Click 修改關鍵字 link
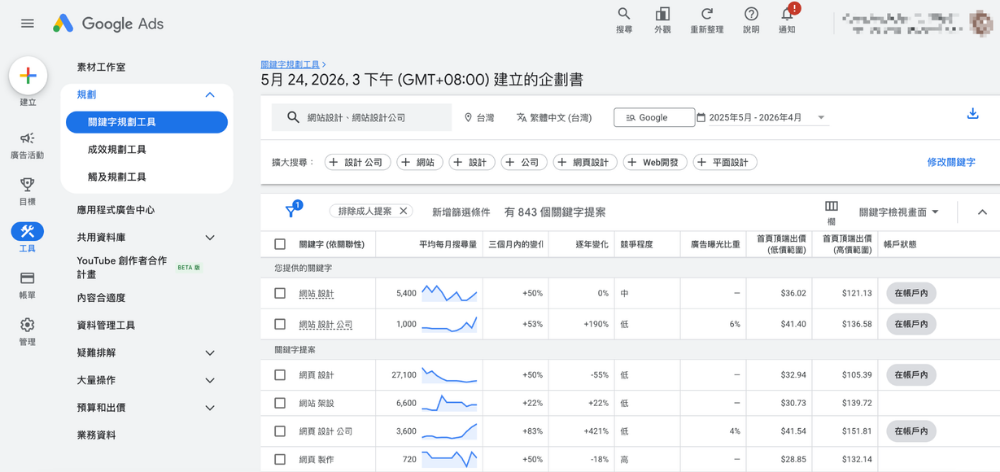 tap(951, 162)
